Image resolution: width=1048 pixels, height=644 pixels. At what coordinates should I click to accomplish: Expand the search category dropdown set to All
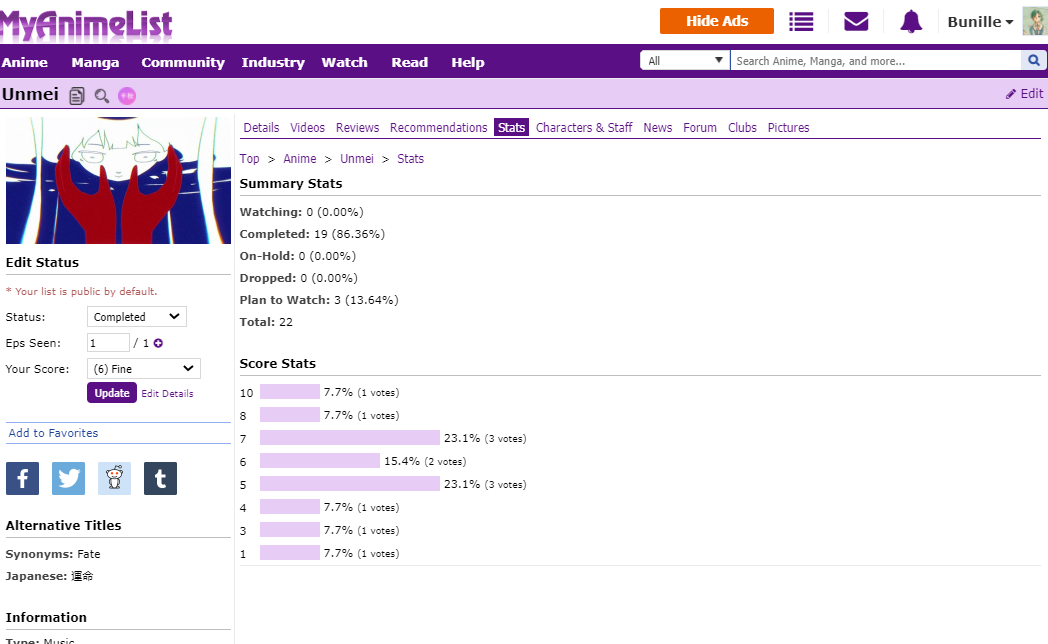(x=685, y=61)
